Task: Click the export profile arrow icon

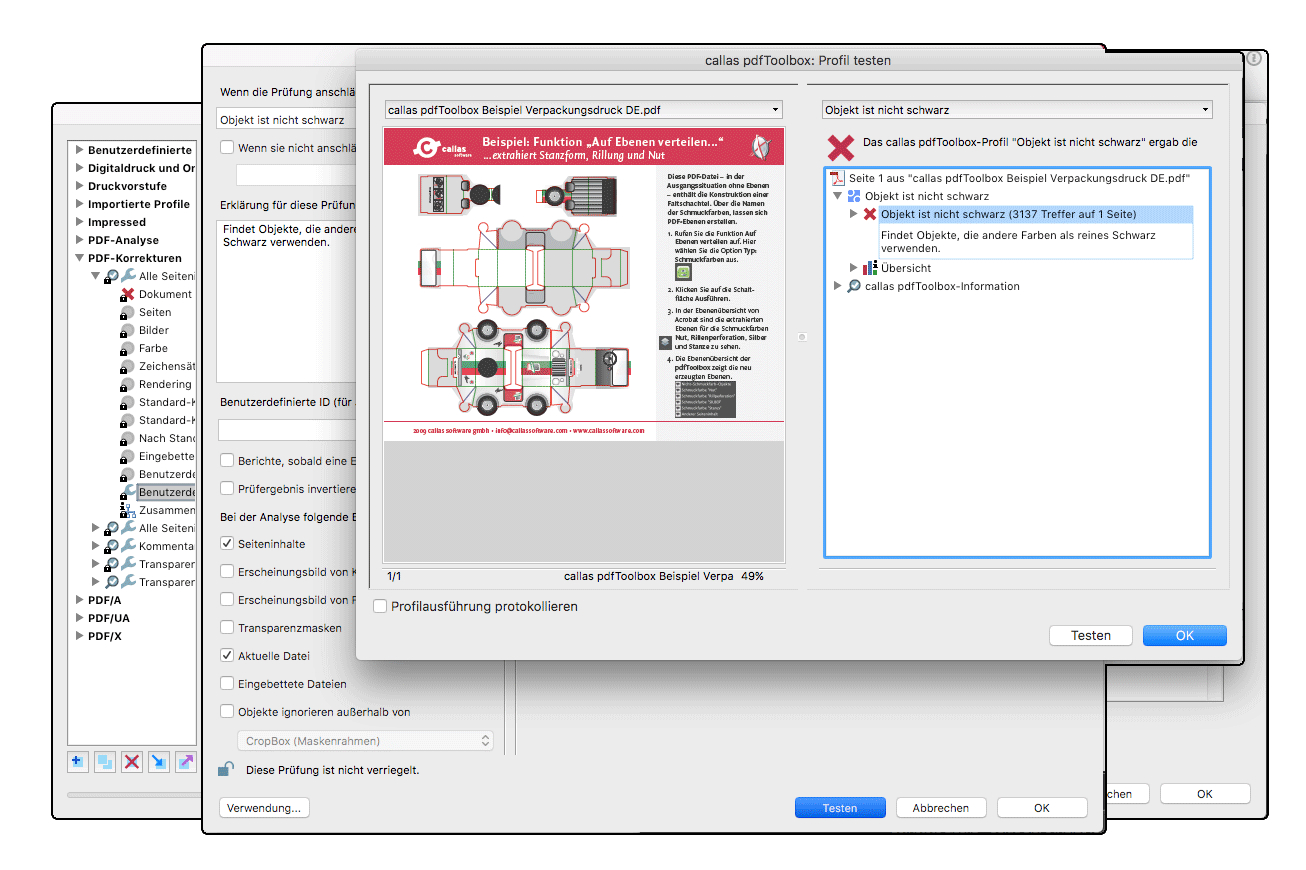Action: coord(185,761)
